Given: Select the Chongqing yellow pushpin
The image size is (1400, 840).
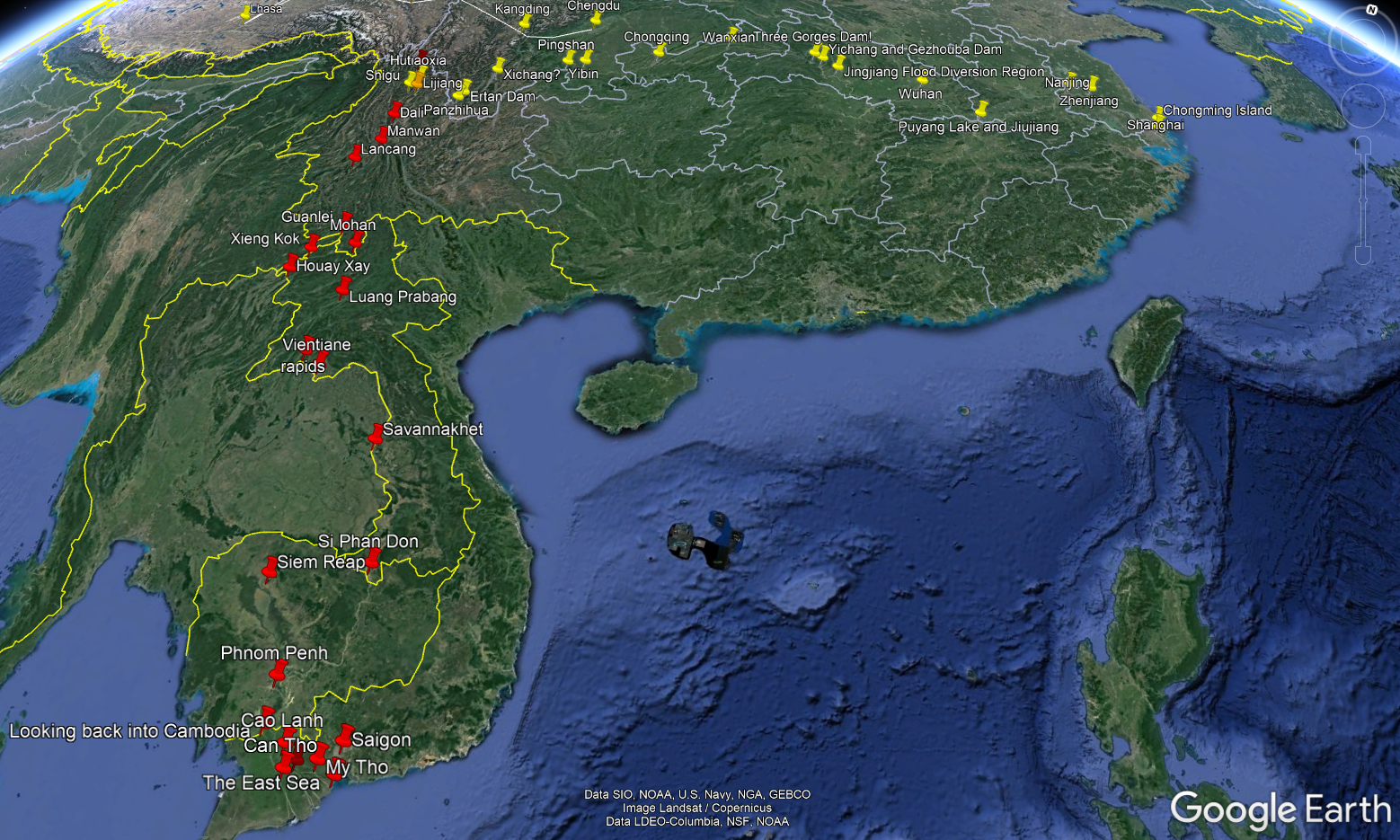Looking at the screenshot, I should 660,50.
